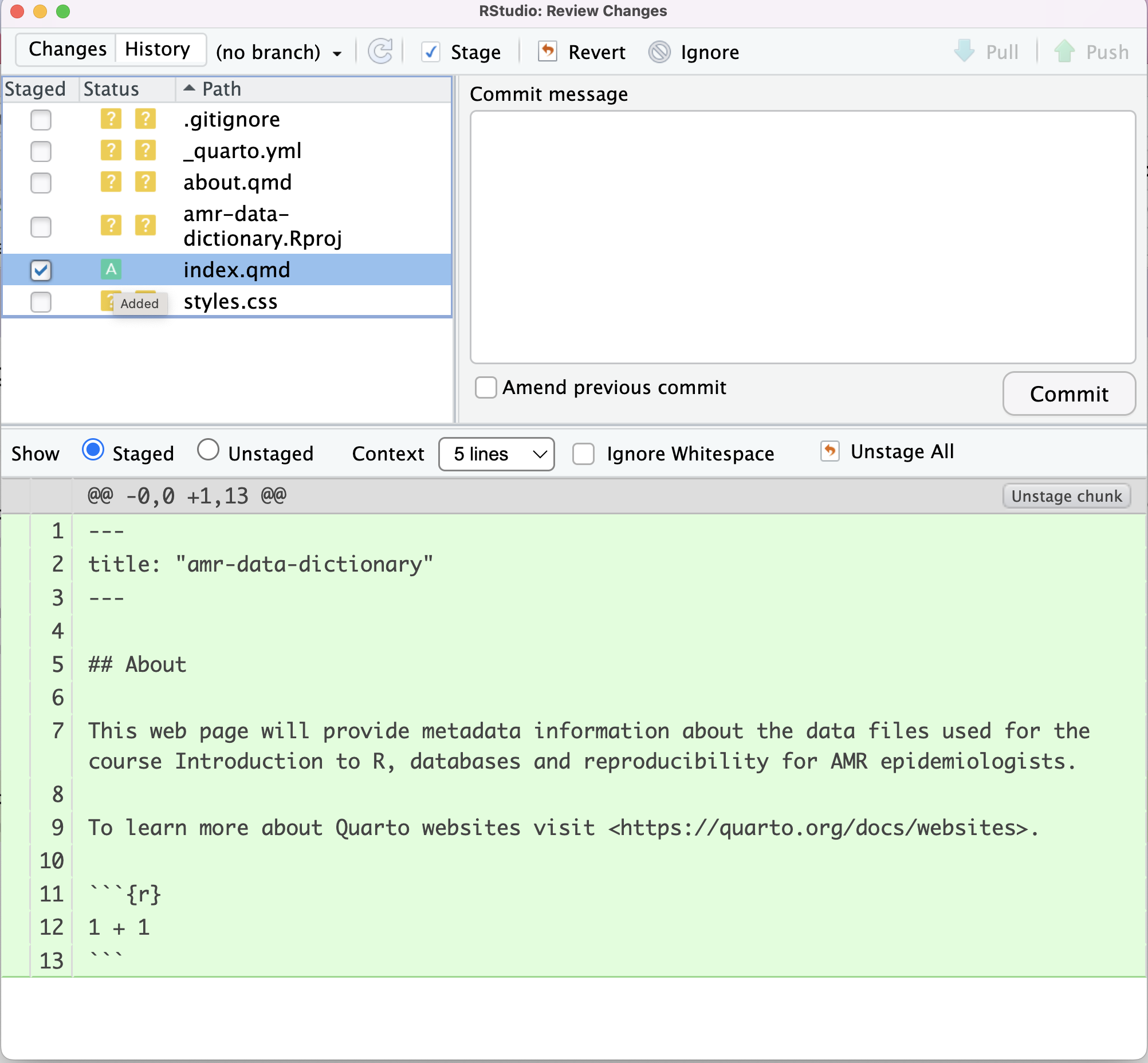Screen dimensions: 1148x1063
Task: Click second status icon of amr-data-dictionary.Rproj
Action: click(x=146, y=226)
